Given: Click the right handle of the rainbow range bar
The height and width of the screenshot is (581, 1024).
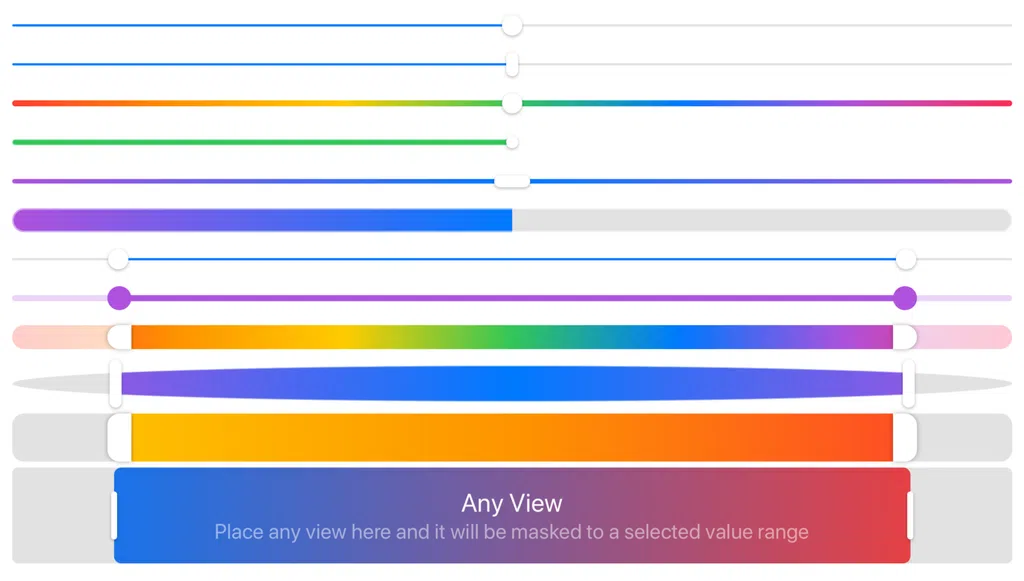Looking at the screenshot, I should click(x=905, y=337).
